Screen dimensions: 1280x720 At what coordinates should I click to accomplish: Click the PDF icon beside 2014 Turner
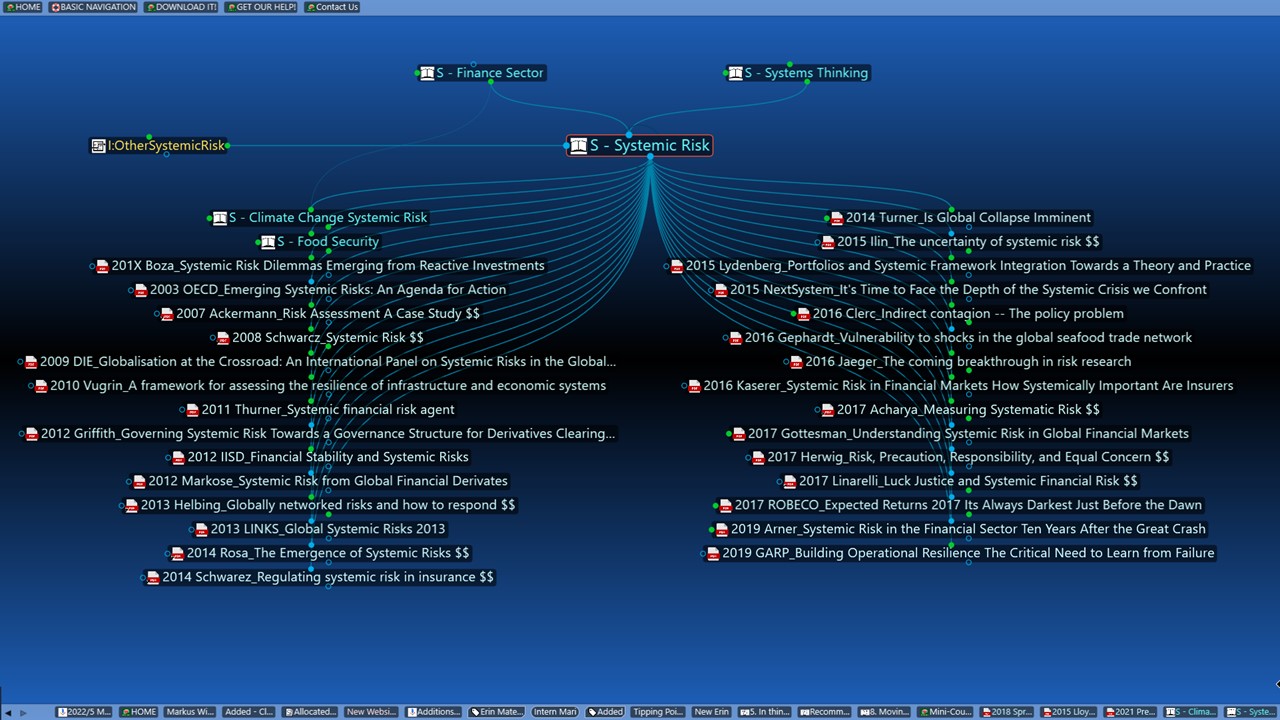point(836,218)
